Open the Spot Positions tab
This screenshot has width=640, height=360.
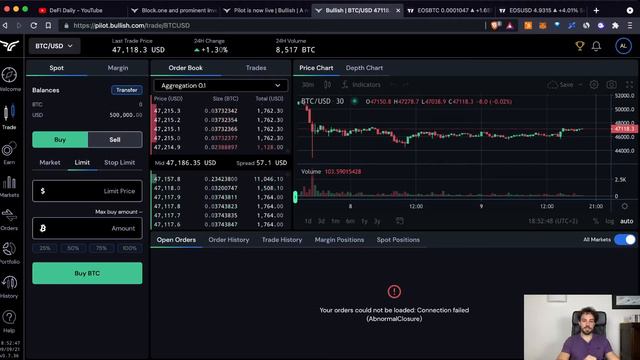[398, 240]
